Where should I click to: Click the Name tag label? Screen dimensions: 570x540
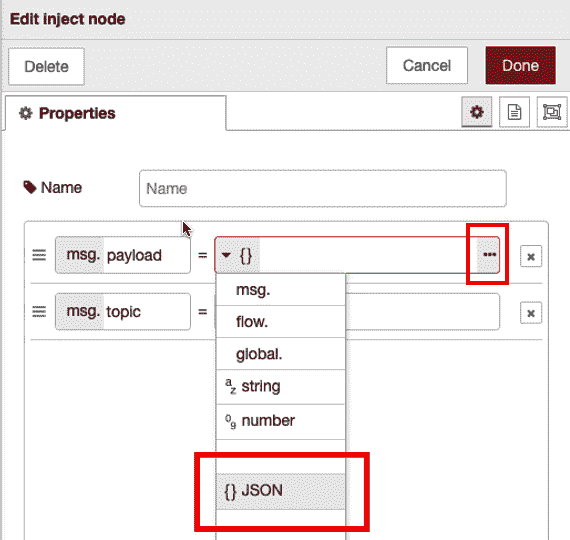coord(53,188)
